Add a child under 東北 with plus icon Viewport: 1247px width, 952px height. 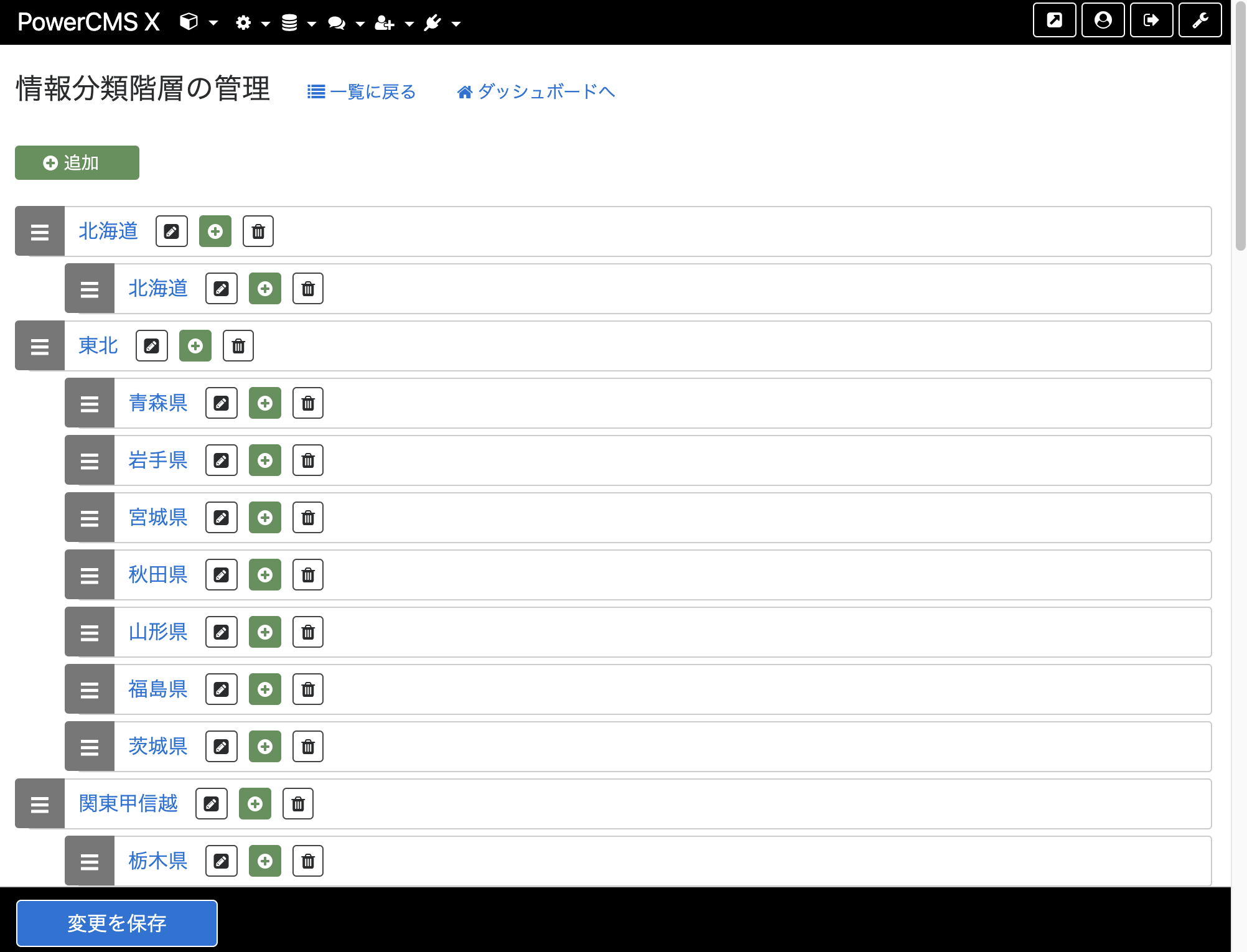click(x=195, y=346)
